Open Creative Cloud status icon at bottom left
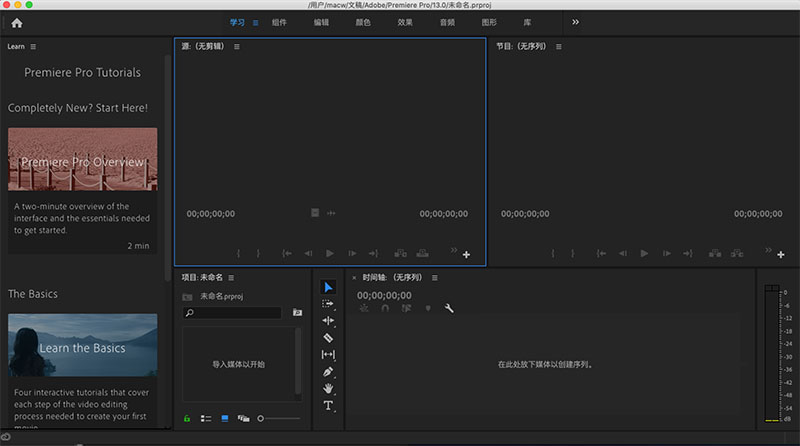This screenshot has height=446, width=800. coord(6,437)
